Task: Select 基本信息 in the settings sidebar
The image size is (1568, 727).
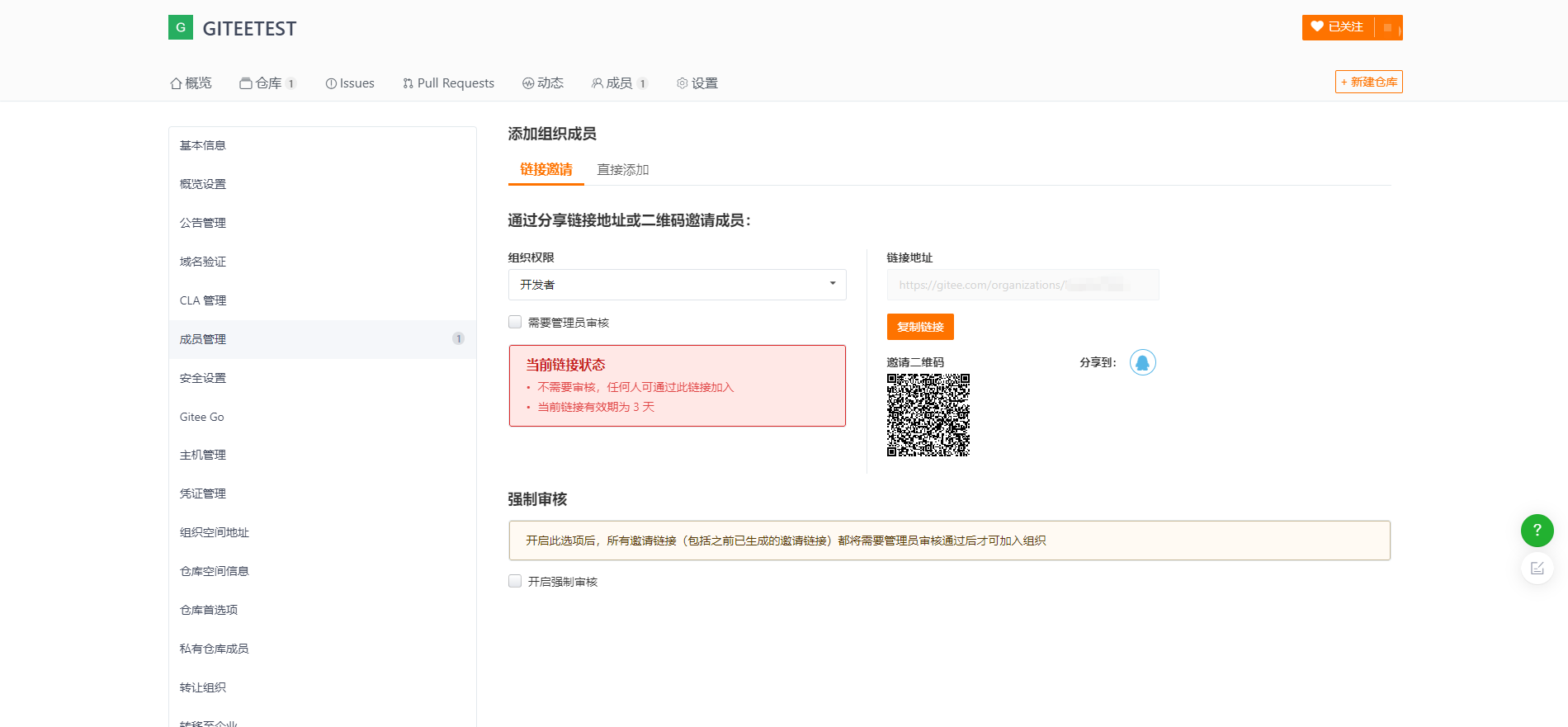Action: [323, 145]
